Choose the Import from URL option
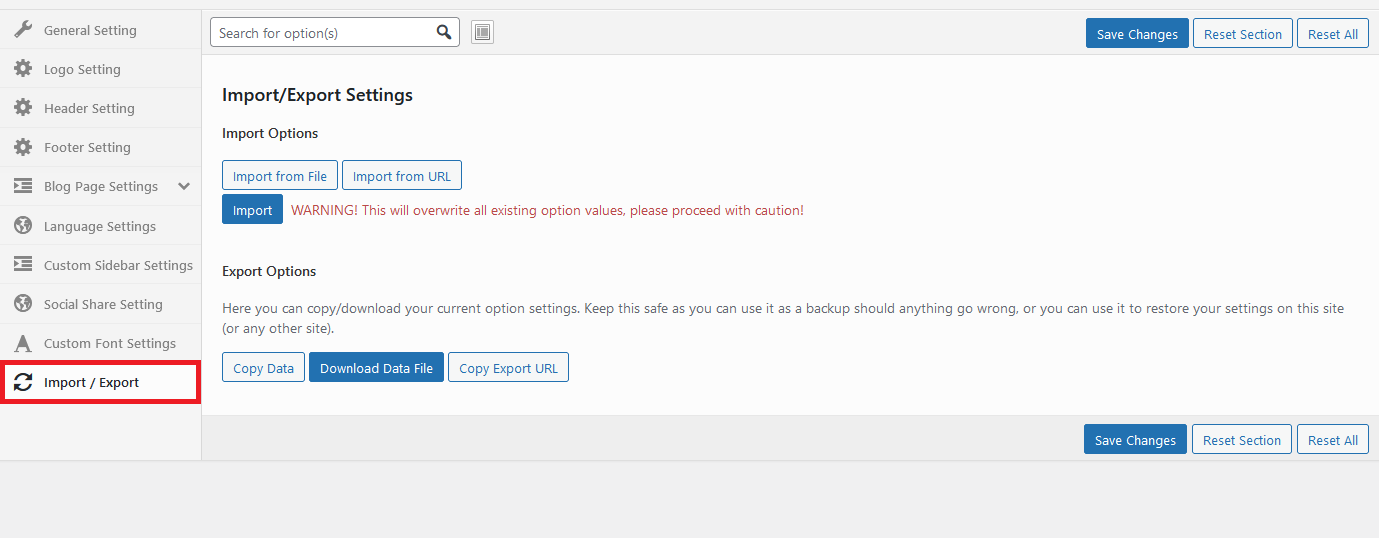 pyautogui.click(x=401, y=176)
